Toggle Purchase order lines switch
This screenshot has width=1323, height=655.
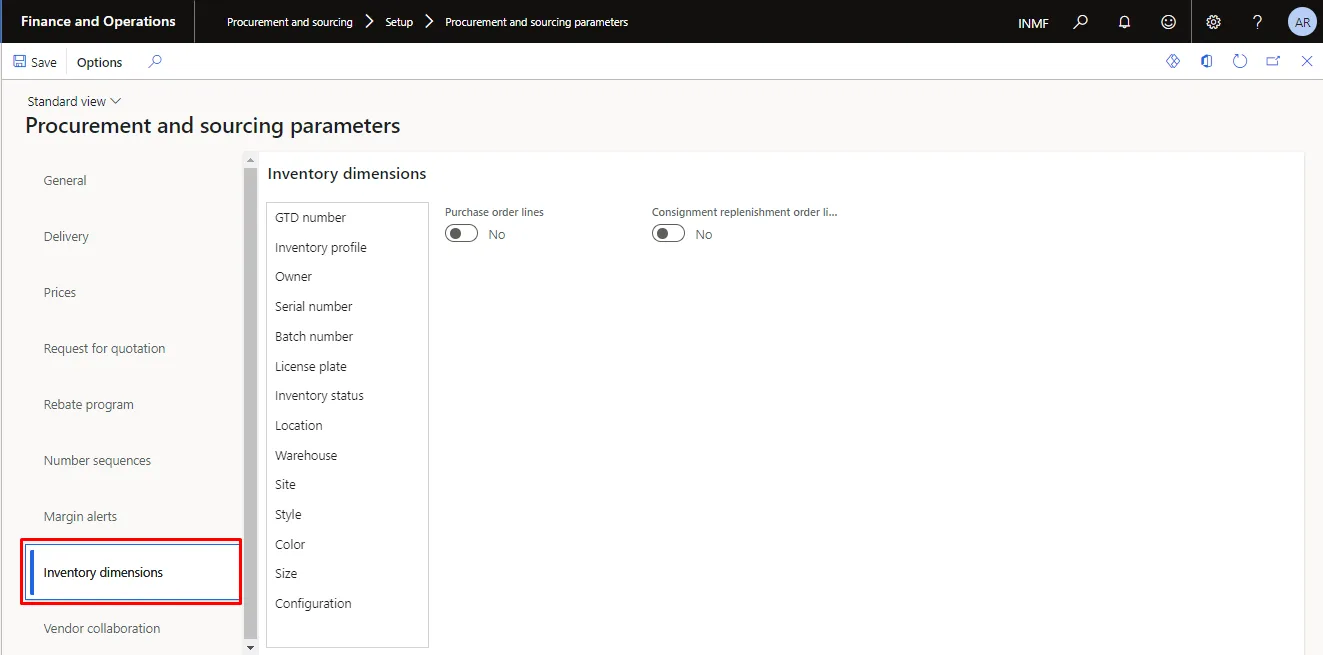pos(462,234)
